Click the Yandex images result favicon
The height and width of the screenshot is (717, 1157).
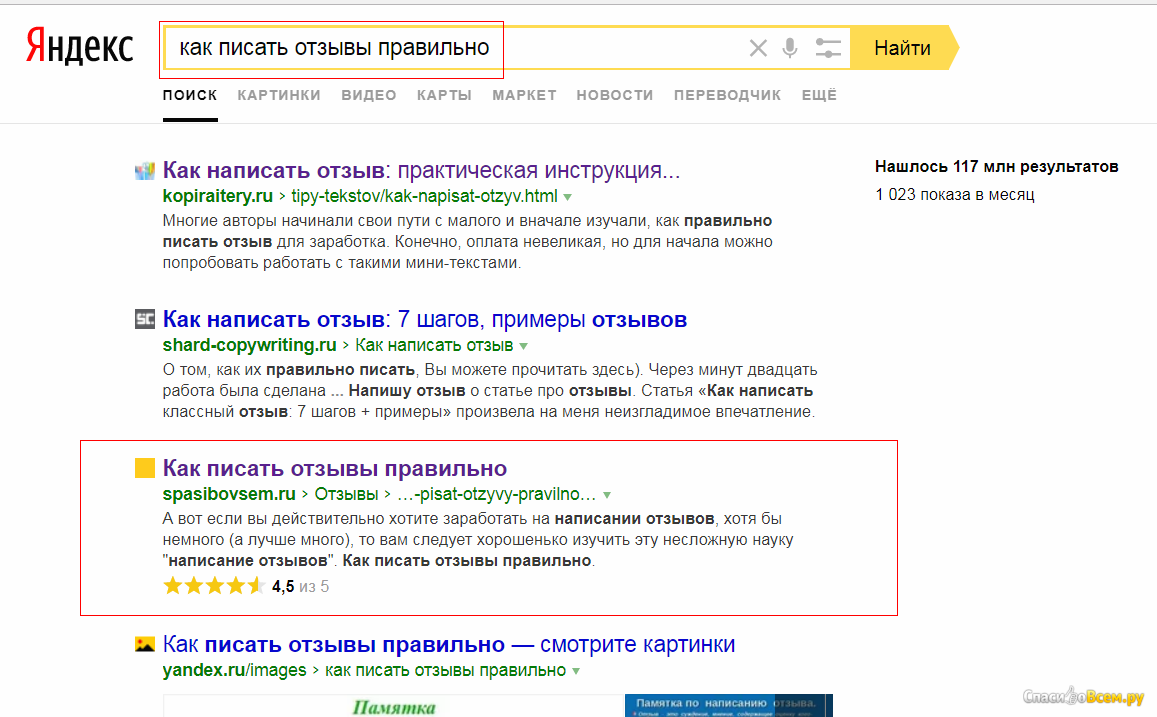(x=145, y=645)
